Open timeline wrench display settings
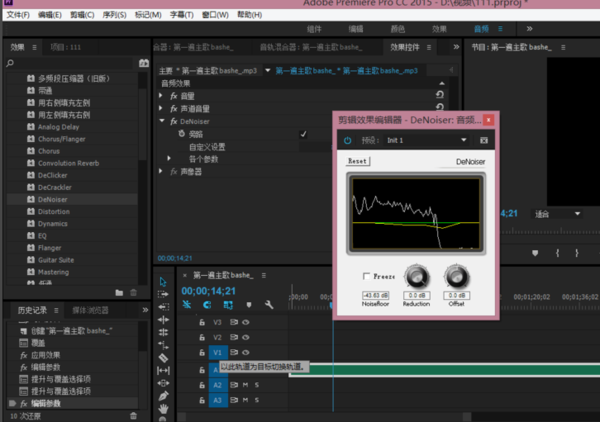 coord(269,305)
